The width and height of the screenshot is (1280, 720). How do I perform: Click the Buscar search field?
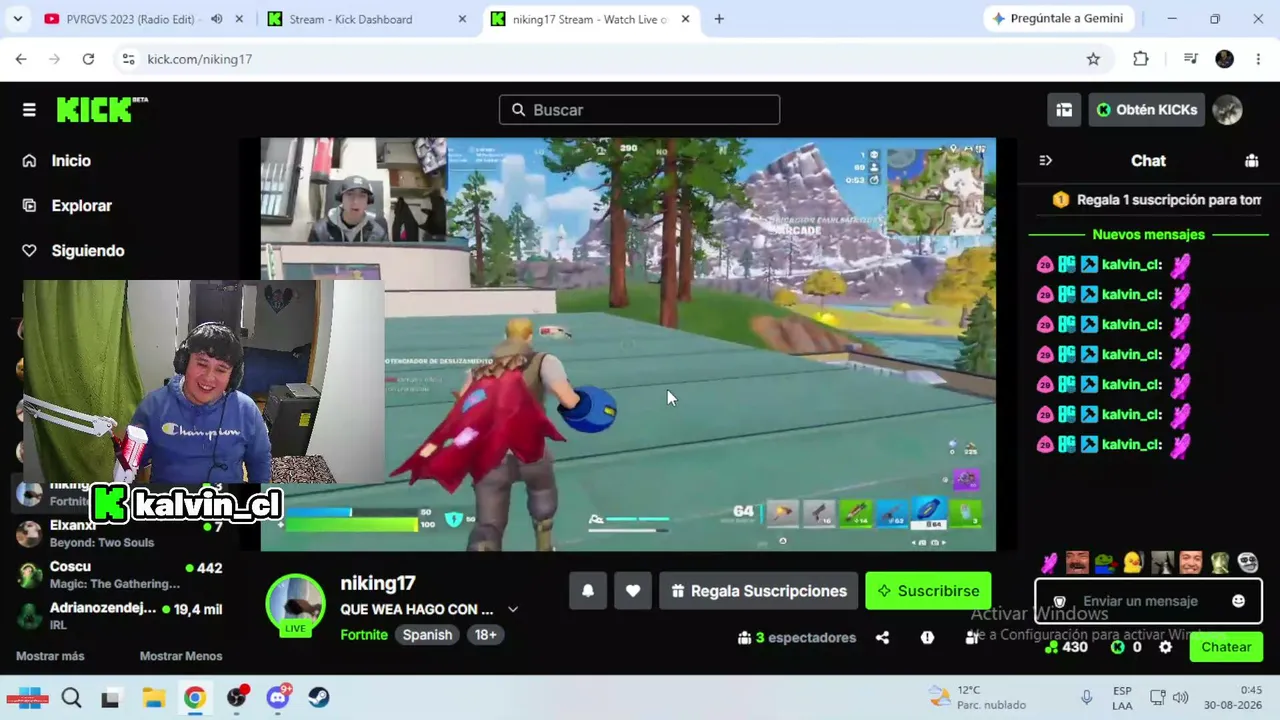(639, 110)
